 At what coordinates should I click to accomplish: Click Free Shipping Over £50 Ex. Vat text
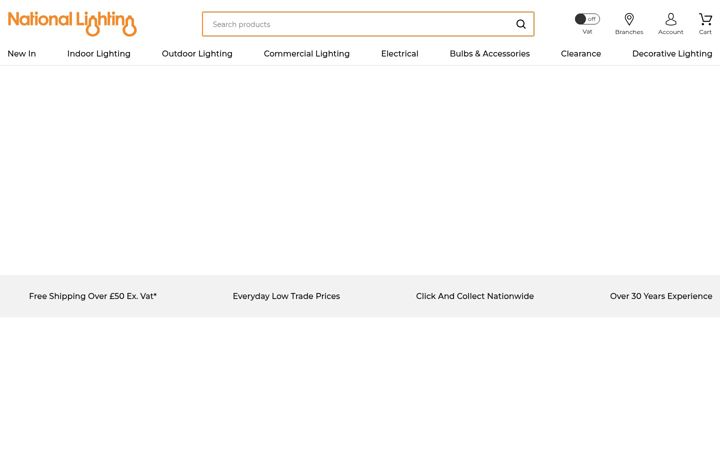click(93, 296)
